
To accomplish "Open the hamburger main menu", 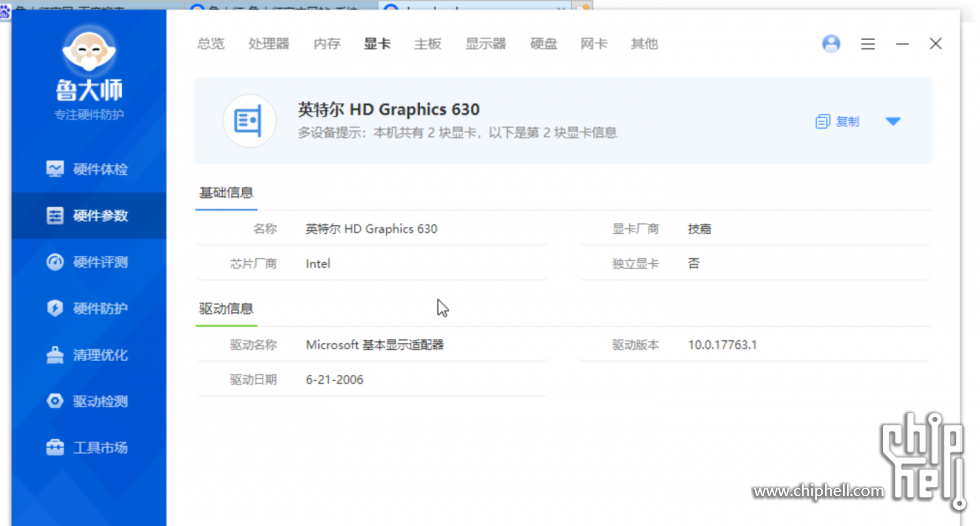I will pos(868,44).
